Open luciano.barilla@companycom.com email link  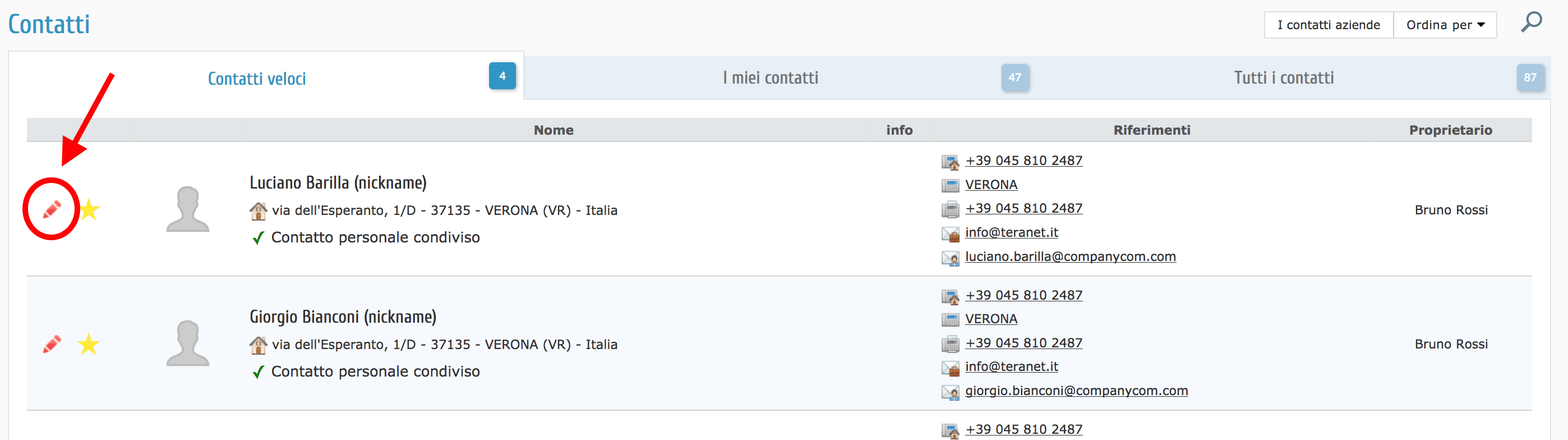[1069, 256]
